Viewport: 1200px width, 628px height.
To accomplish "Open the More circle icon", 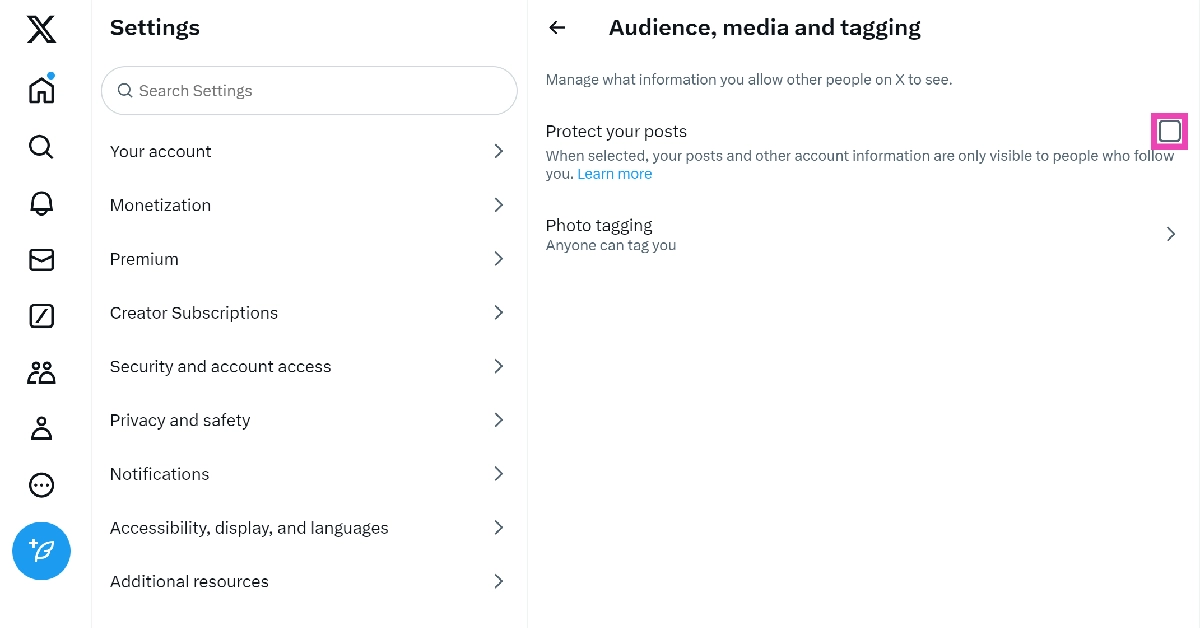I will [41, 485].
